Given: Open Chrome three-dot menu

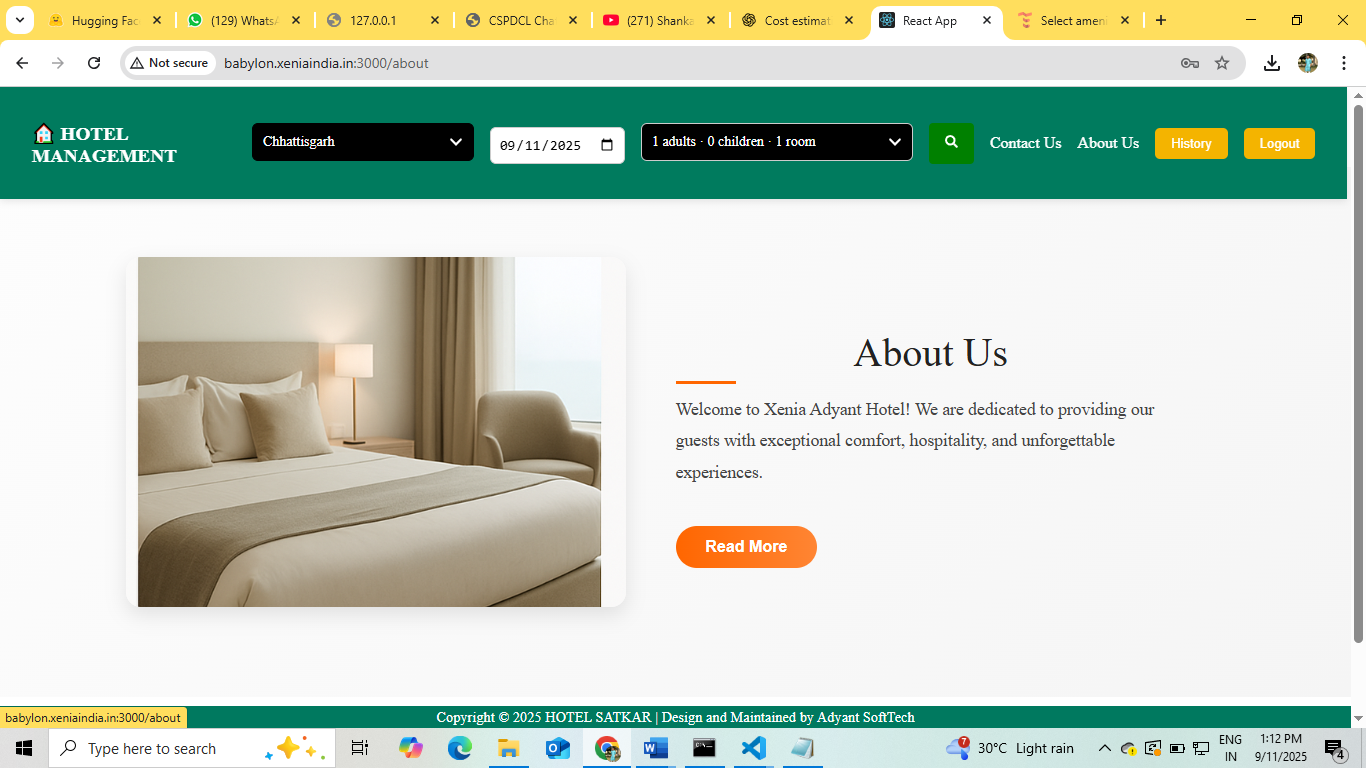Looking at the screenshot, I should 1344,63.
